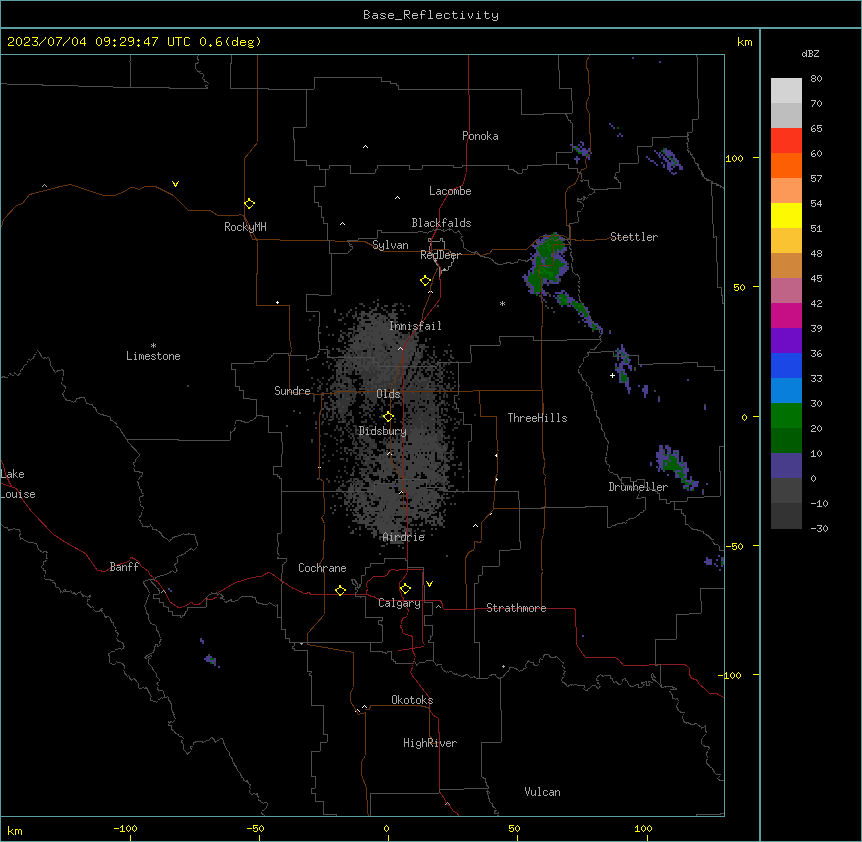This screenshot has width=862, height=842.
Task: Click the 100 tick on right axis
Action: (734, 158)
